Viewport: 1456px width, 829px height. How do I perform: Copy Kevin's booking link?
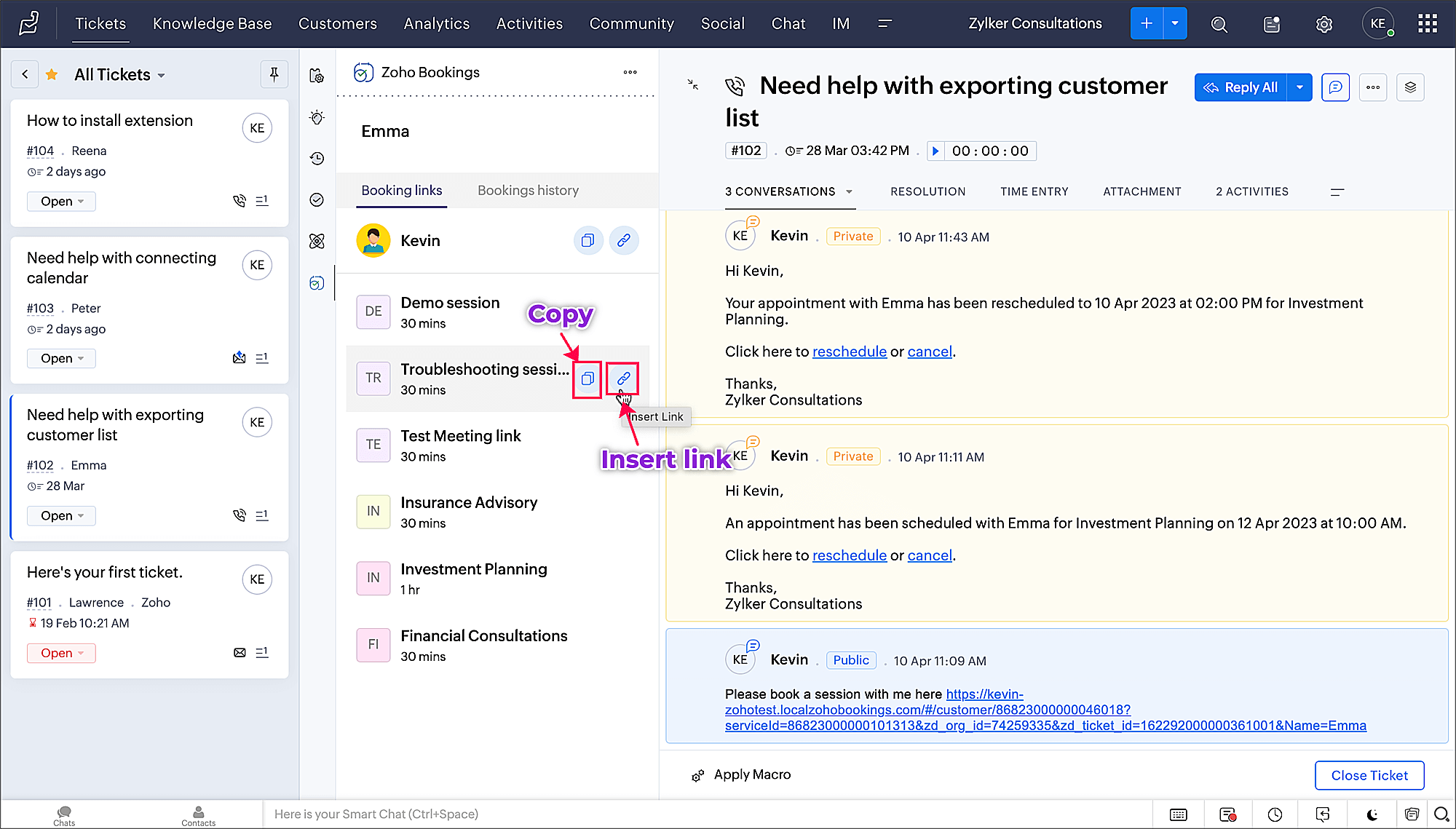pyautogui.click(x=587, y=240)
